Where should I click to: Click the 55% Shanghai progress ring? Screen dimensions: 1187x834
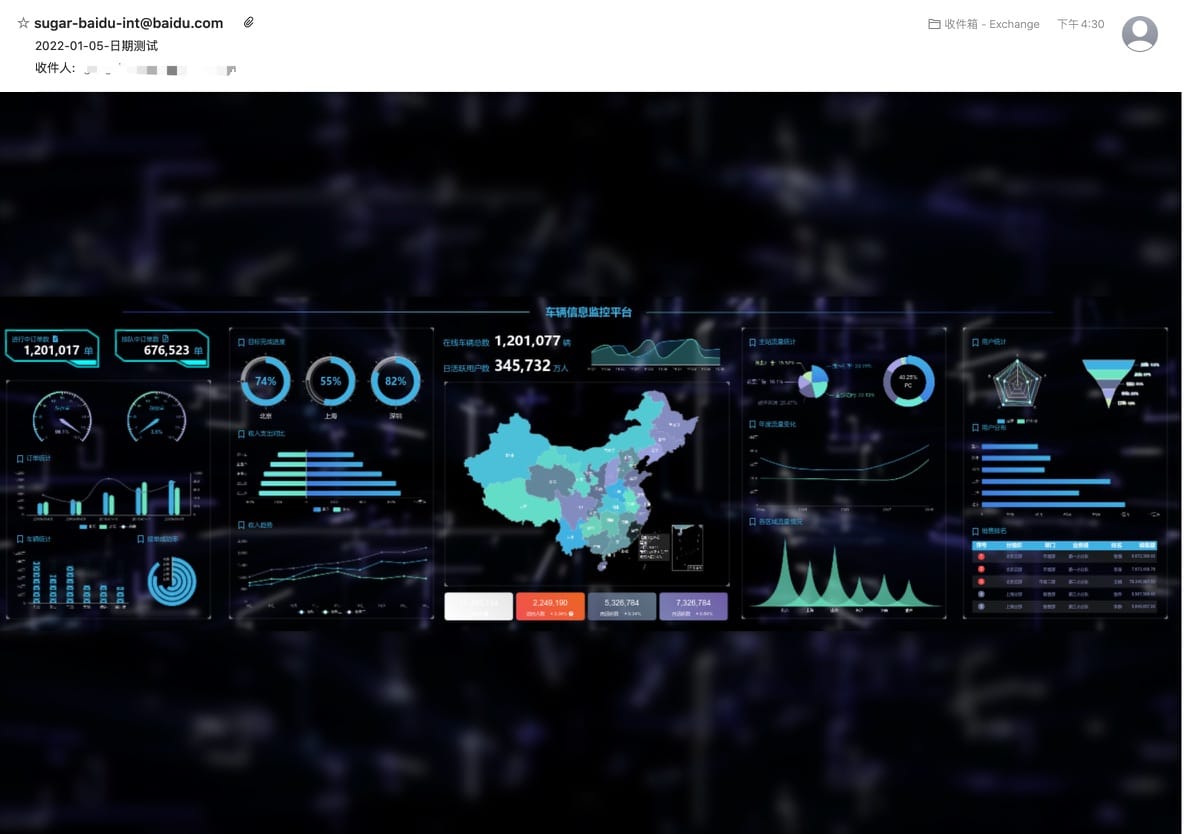(331, 381)
